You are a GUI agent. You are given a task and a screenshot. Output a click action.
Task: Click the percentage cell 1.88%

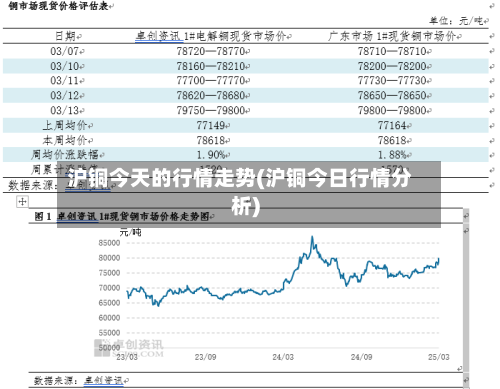[x=392, y=155]
